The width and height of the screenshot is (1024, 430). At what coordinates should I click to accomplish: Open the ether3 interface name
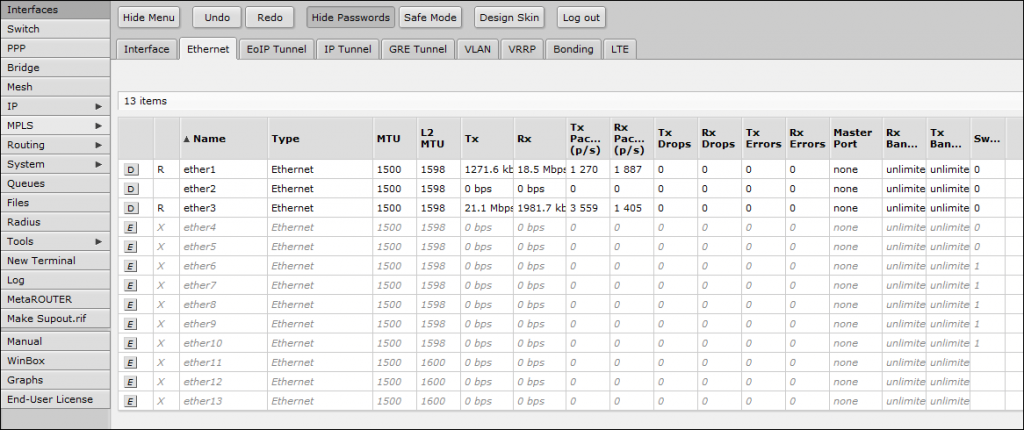tap(199, 208)
